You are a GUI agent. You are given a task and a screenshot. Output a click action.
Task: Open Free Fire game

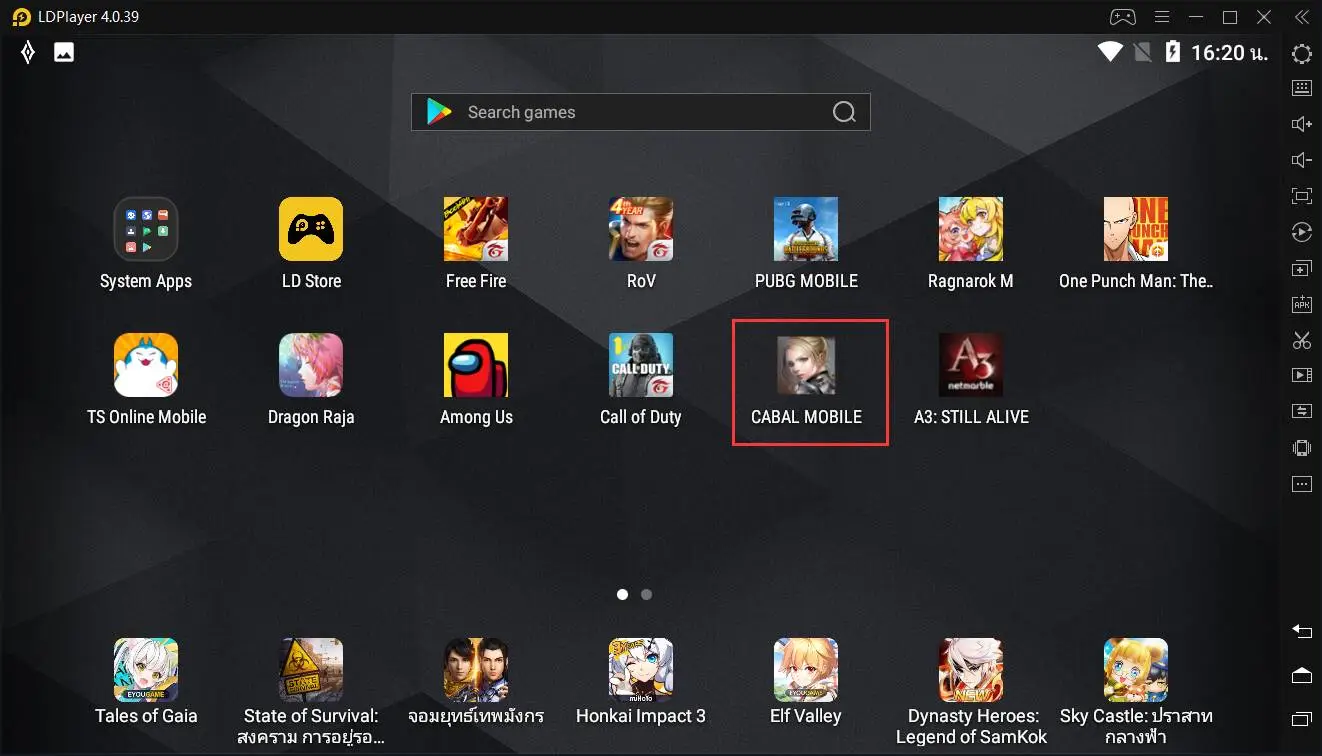pos(476,229)
